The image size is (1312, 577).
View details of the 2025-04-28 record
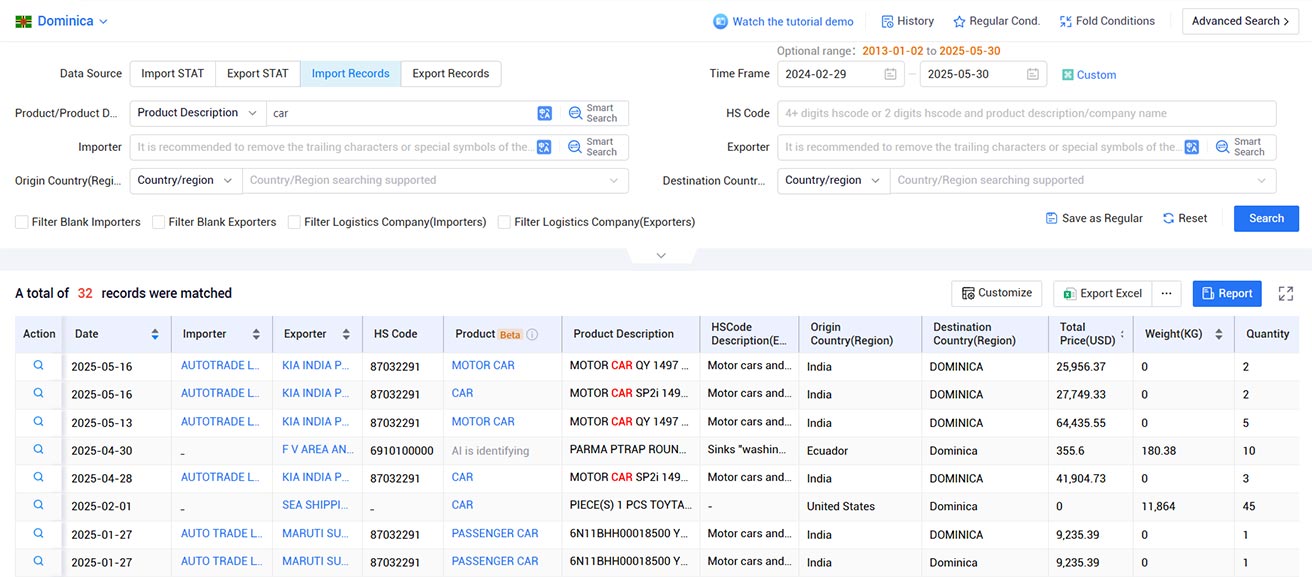pyautogui.click(x=39, y=477)
